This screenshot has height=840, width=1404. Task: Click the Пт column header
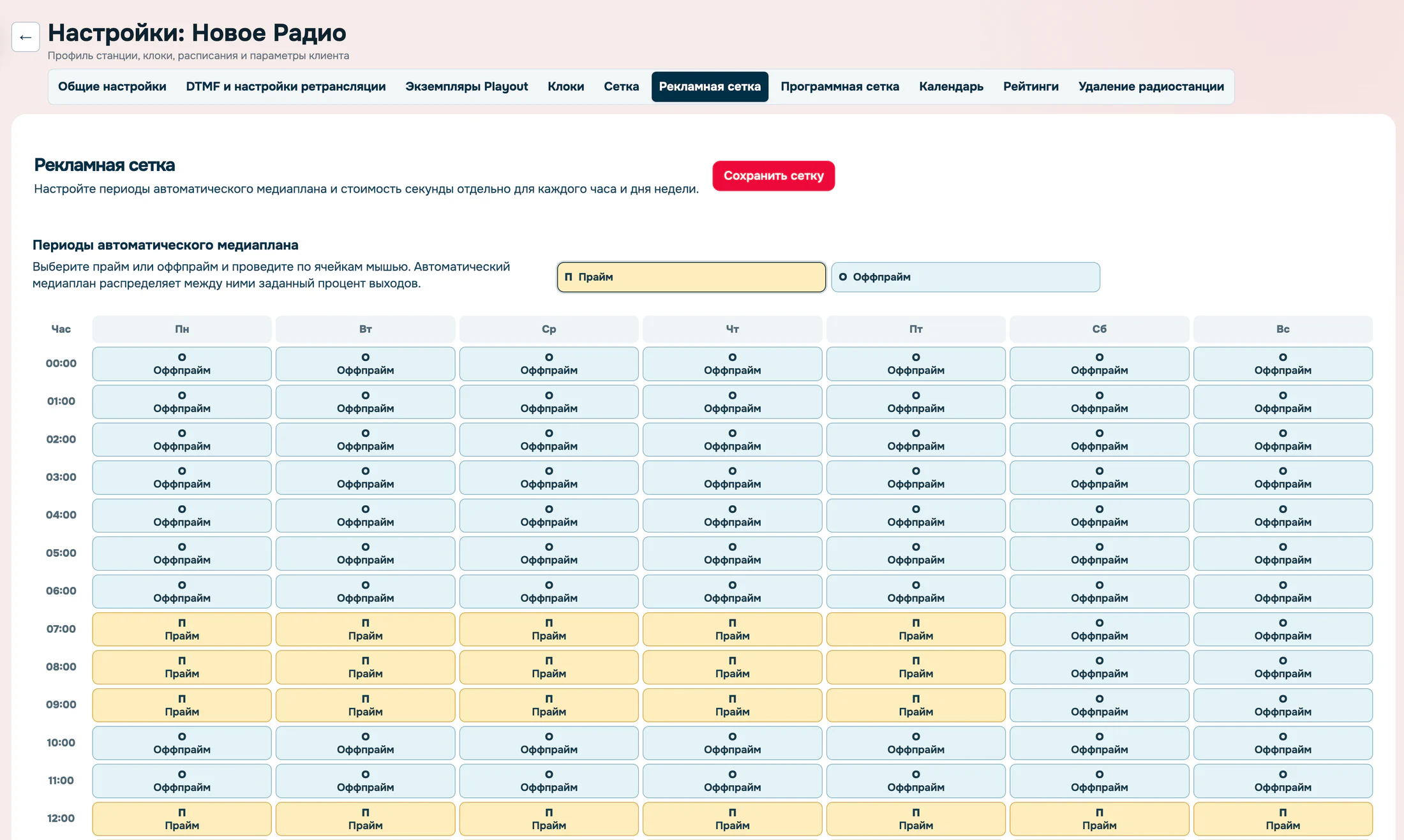(916, 329)
